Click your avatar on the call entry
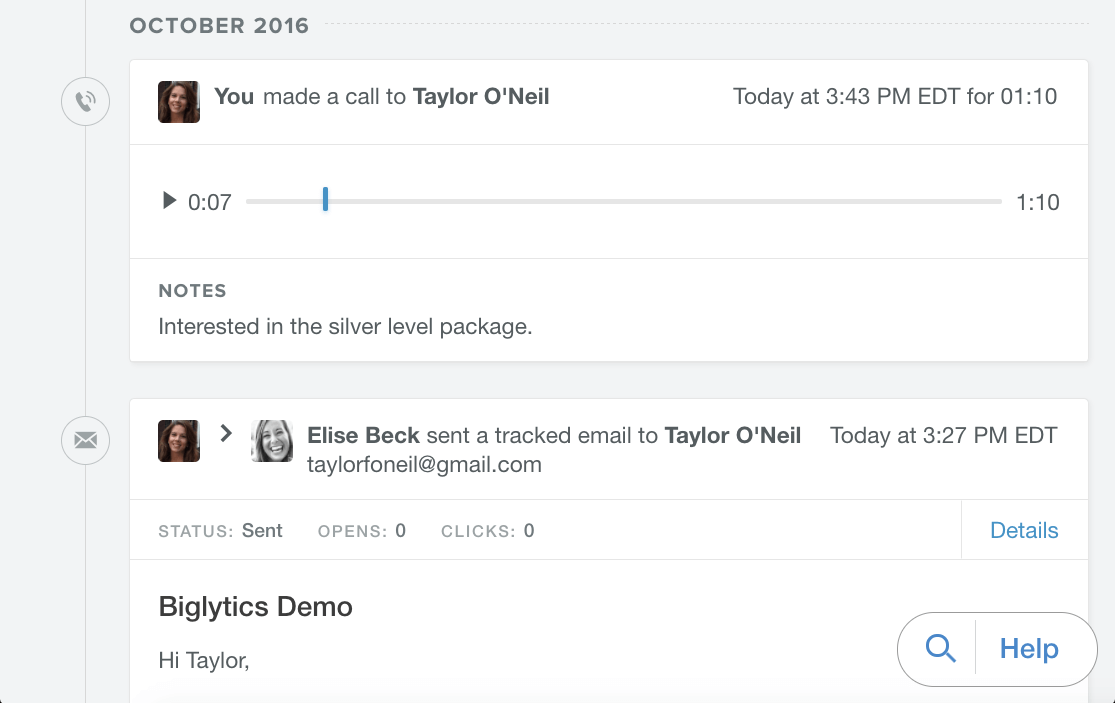Image resolution: width=1115 pixels, height=703 pixels. click(x=178, y=102)
